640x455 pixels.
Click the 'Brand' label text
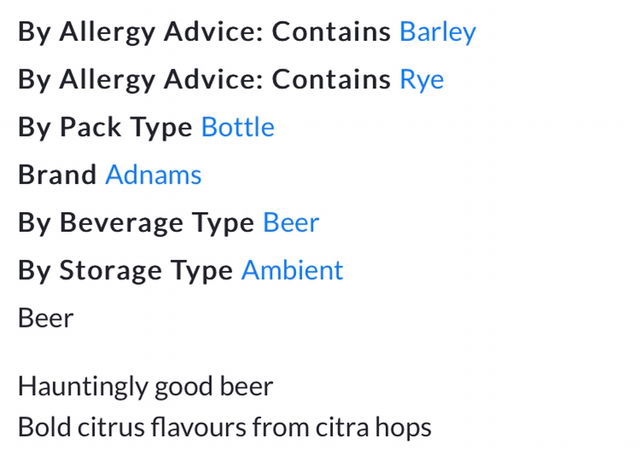click(58, 175)
